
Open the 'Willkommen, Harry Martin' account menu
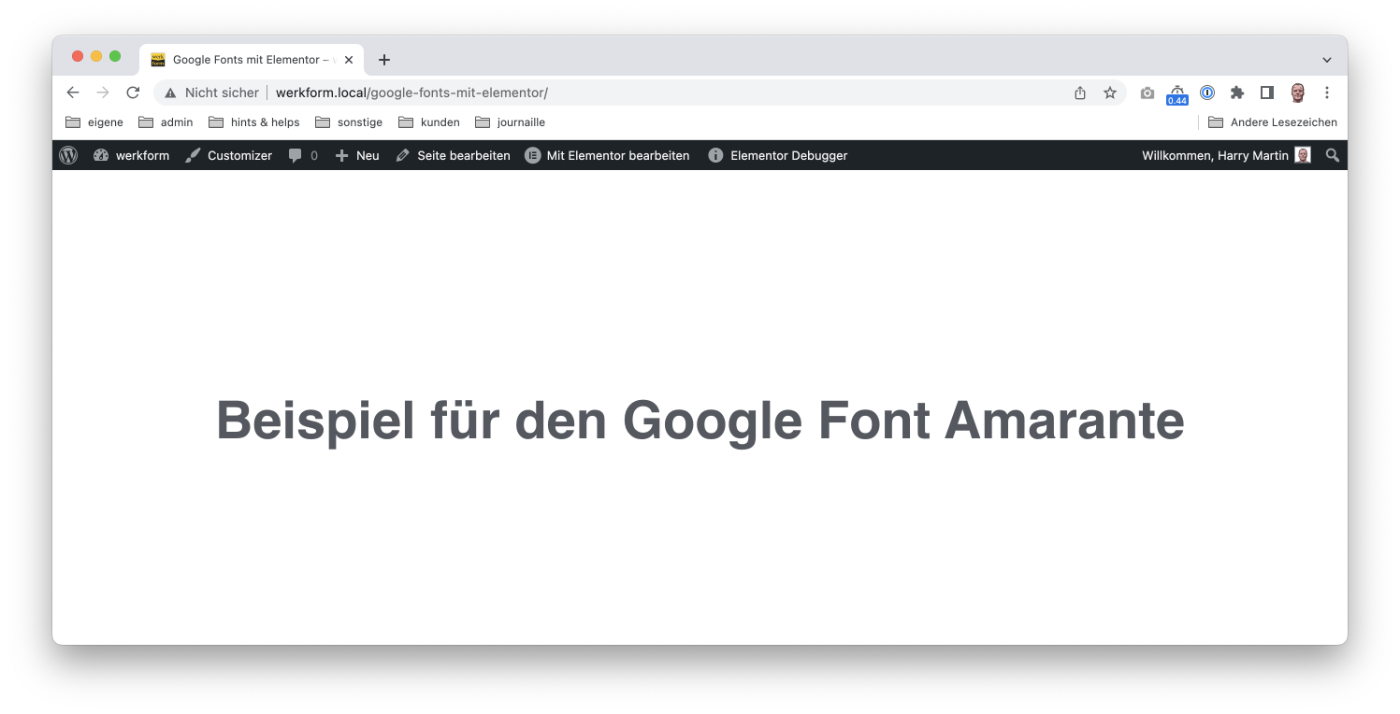(x=1226, y=155)
